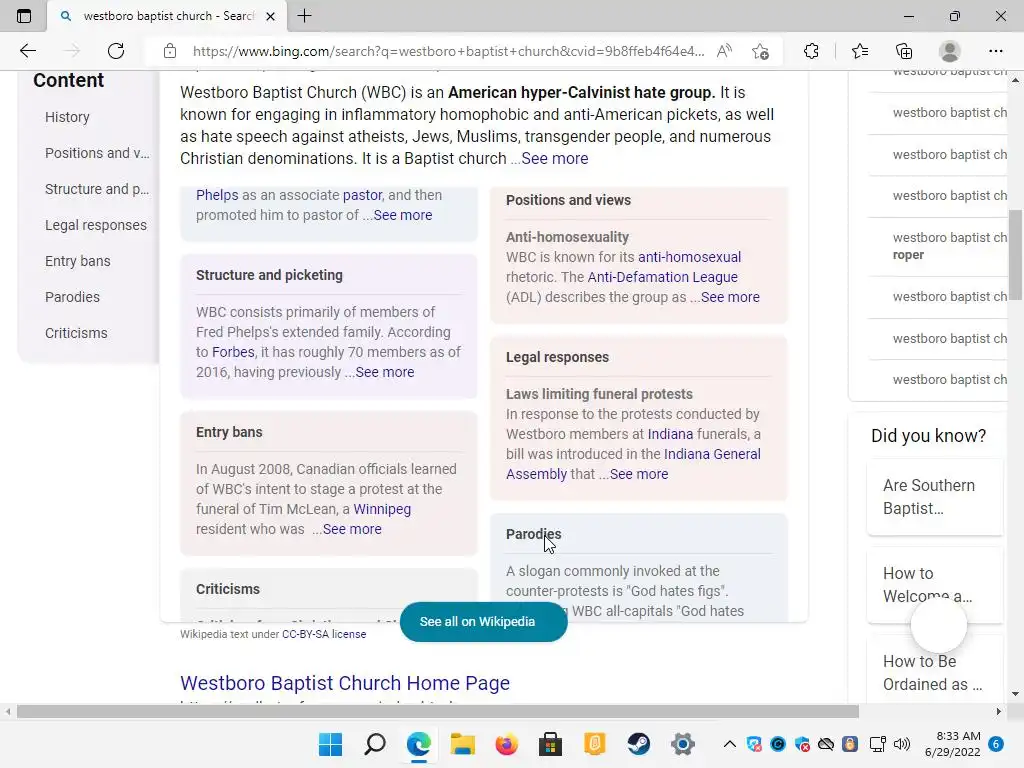
Task: Jump to History in Content sidebar
Action: [67, 117]
